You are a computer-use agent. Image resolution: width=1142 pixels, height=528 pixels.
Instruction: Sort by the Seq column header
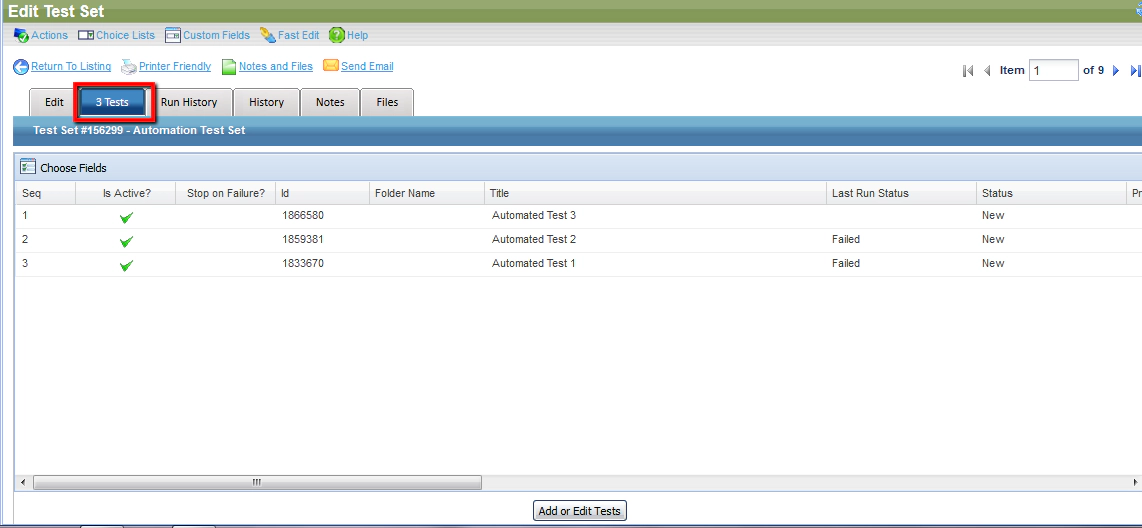click(x=45, y=193)
